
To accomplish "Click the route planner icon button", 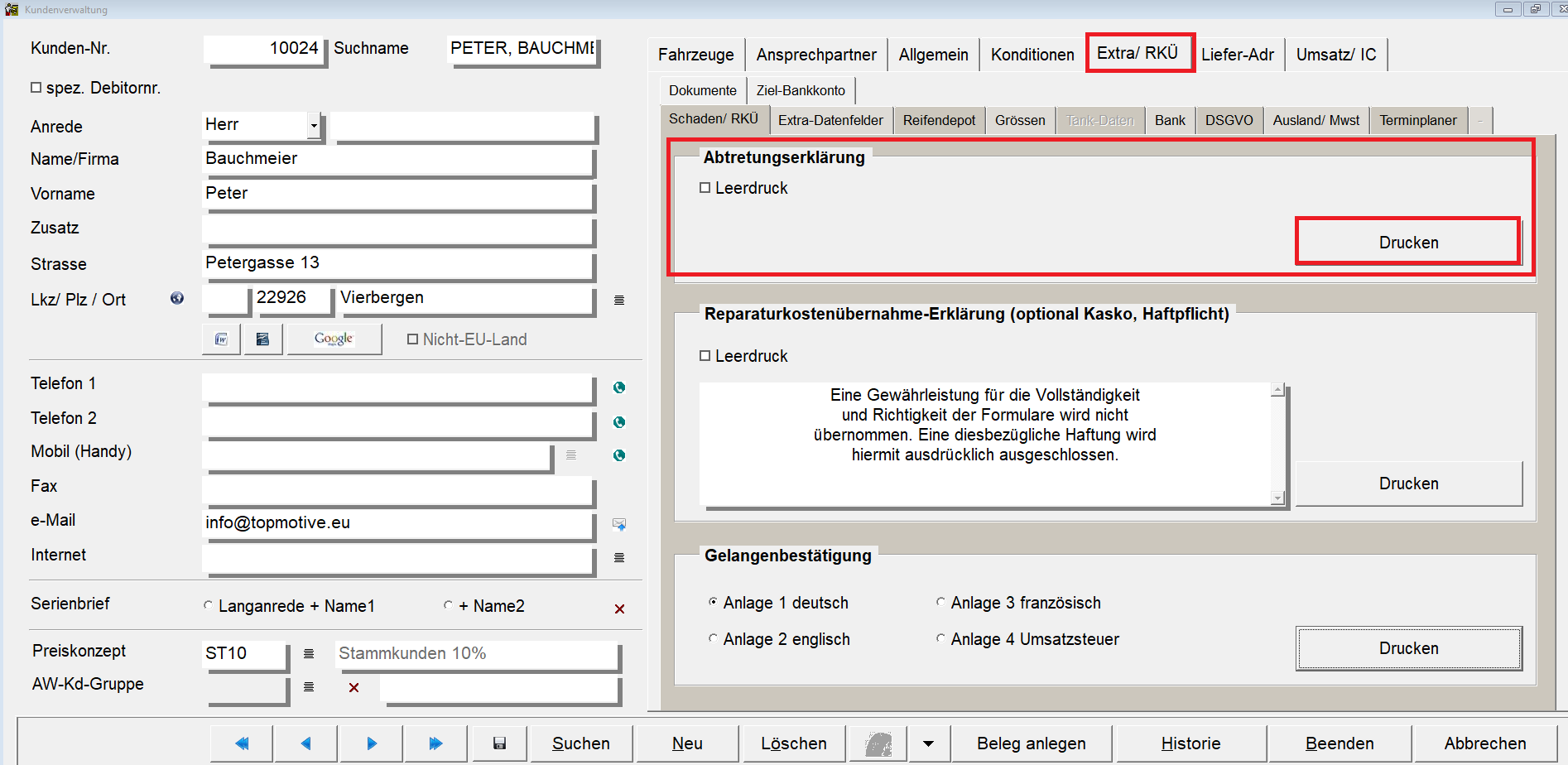I will tap(262, 339).
